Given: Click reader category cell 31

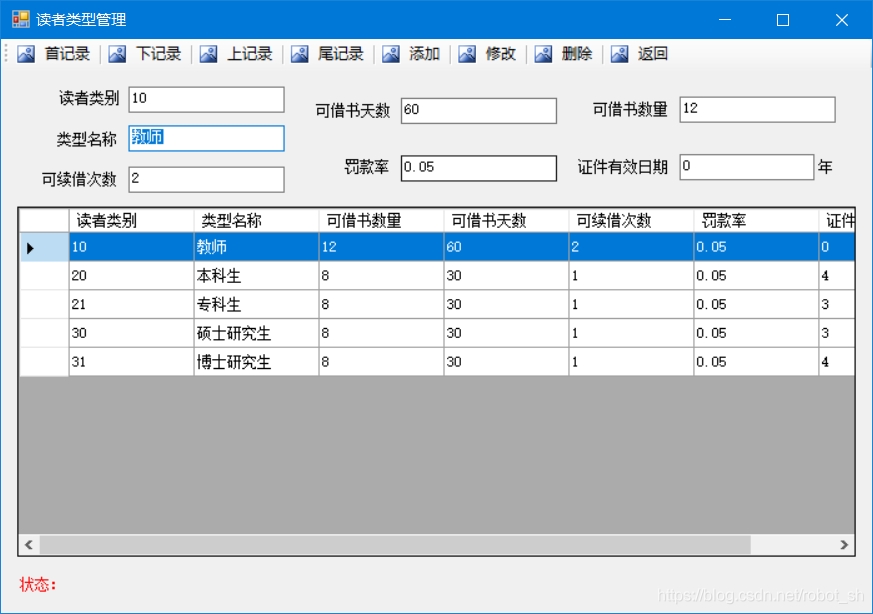Looking at the screenshot, I should pos(131,362).
